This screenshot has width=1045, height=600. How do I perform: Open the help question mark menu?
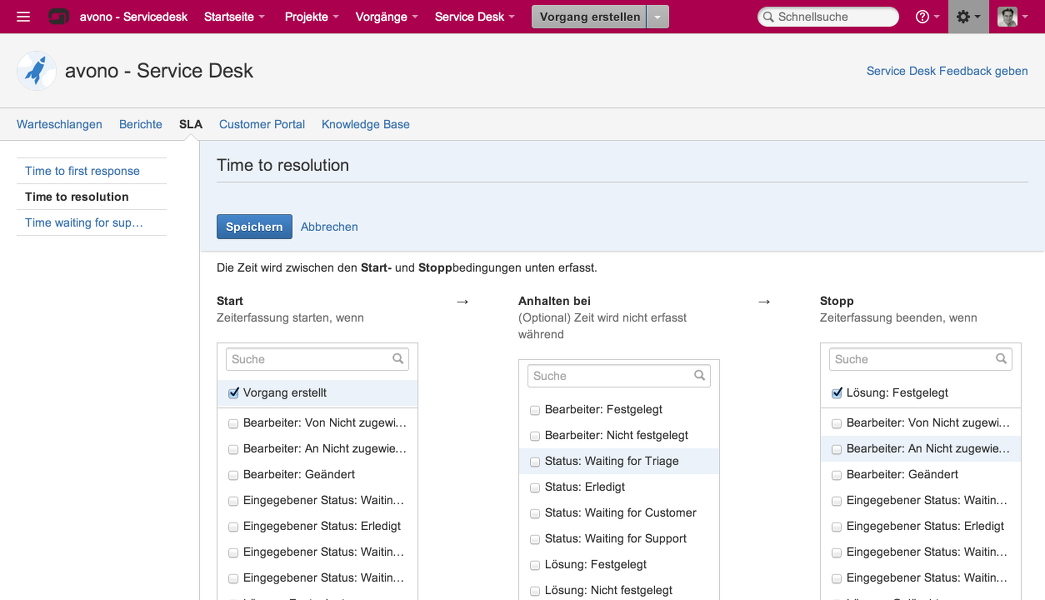[x=926, y=17]
